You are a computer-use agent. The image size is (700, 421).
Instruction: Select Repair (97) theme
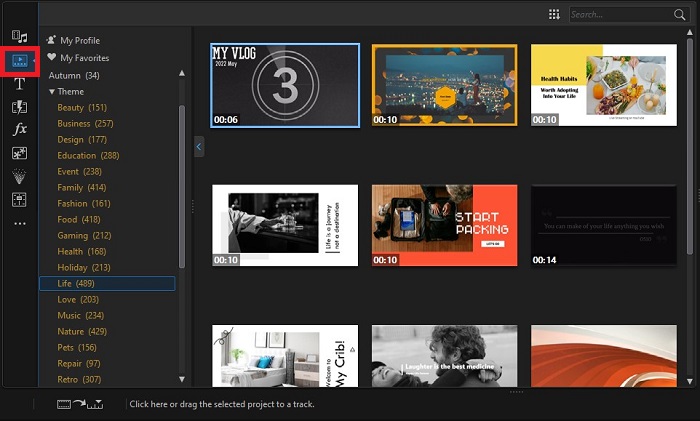(x=79, y=364)
